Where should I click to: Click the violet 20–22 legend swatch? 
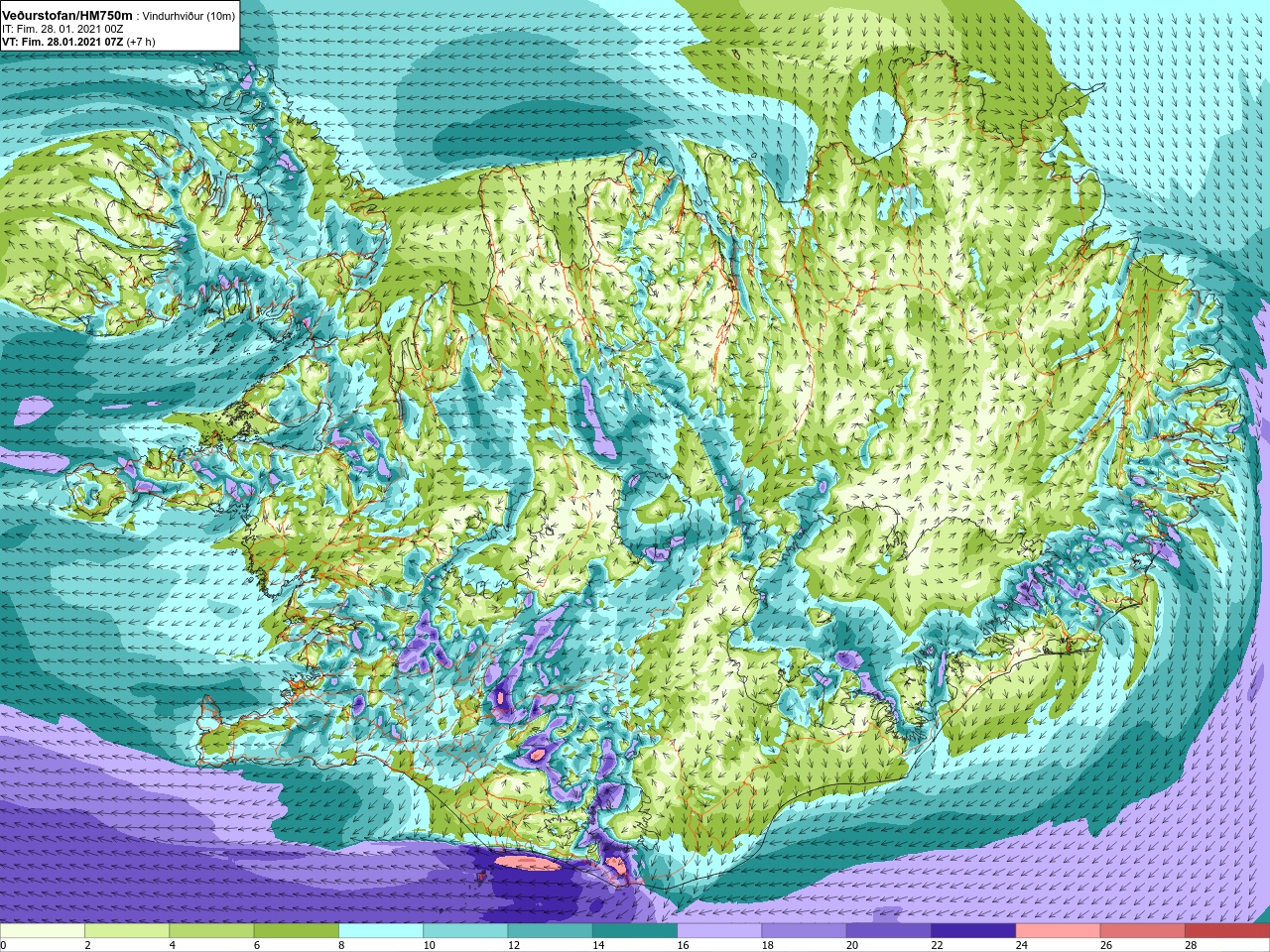point(888,931)
